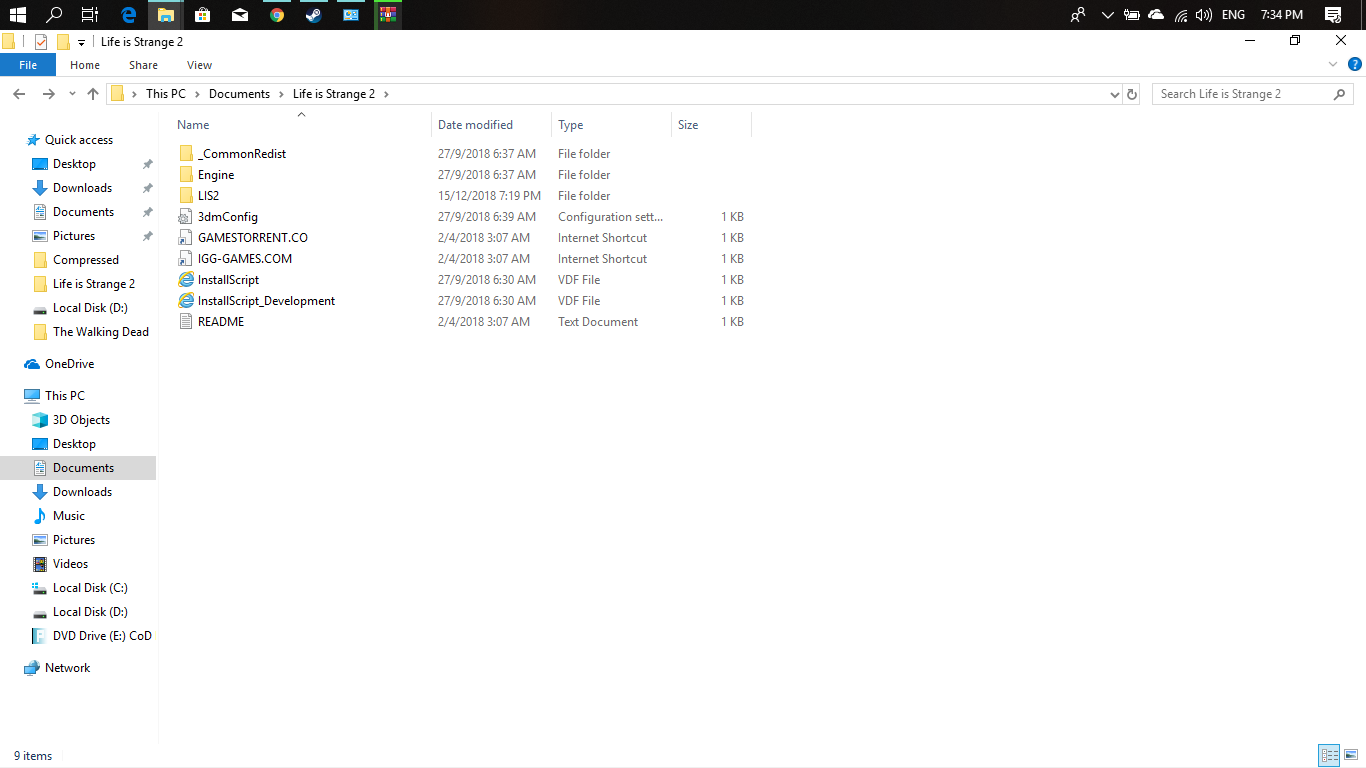This screenshot has width=1366, height=768.
Task: Open the recent locations dropdown arrow
Action: click(72, 94)
